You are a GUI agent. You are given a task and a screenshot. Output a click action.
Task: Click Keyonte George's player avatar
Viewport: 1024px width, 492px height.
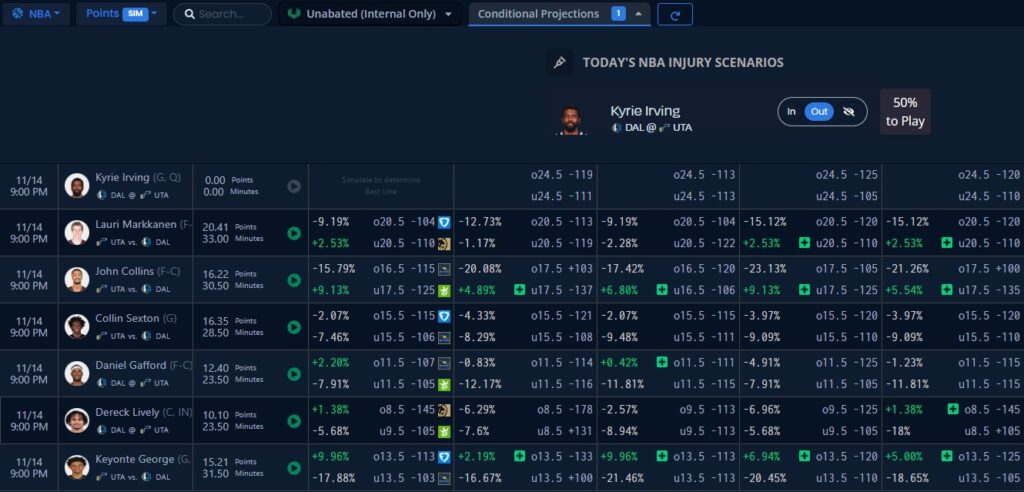(77, 467)
